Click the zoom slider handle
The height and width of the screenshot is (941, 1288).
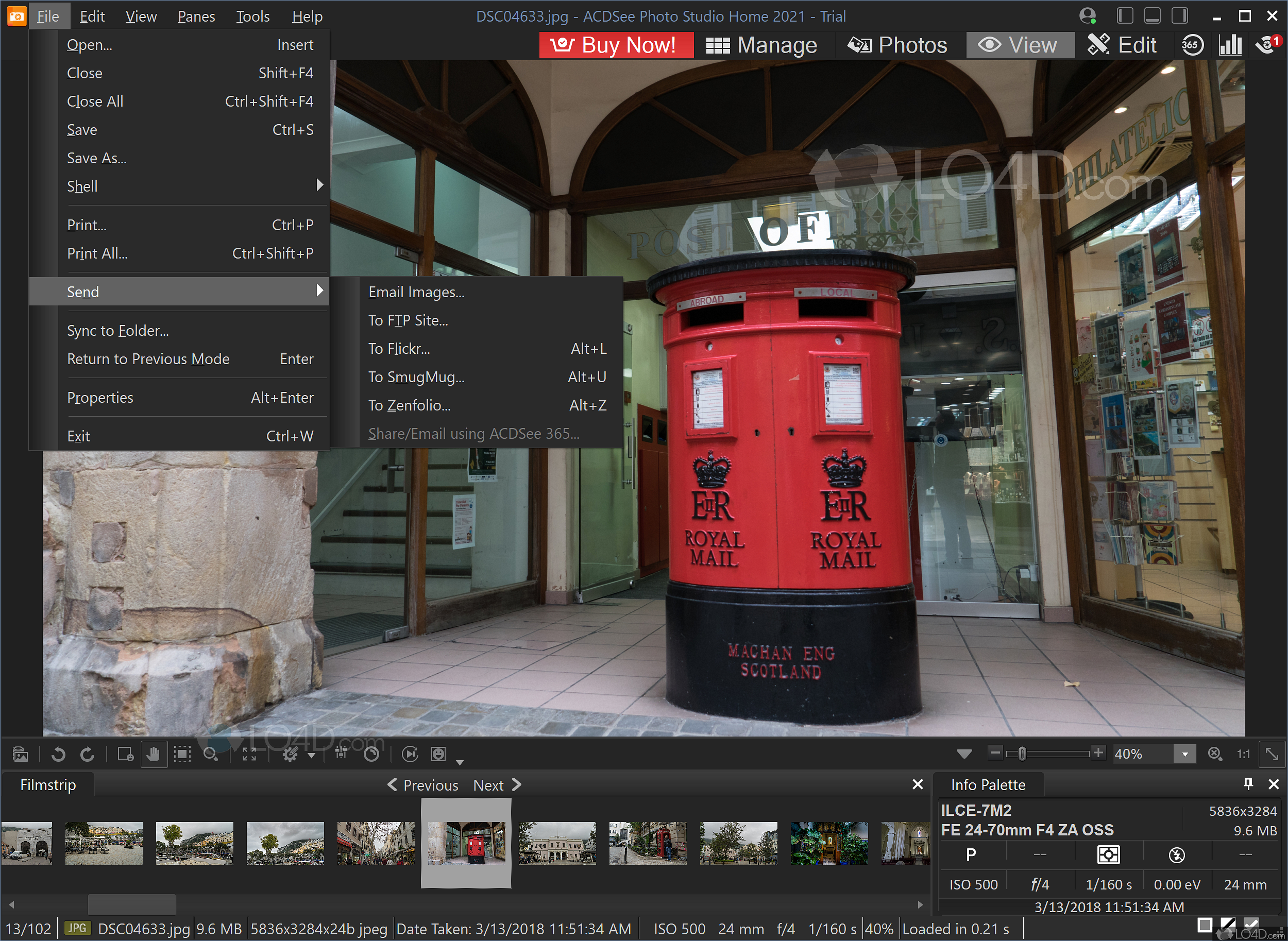click(1022, 754)
